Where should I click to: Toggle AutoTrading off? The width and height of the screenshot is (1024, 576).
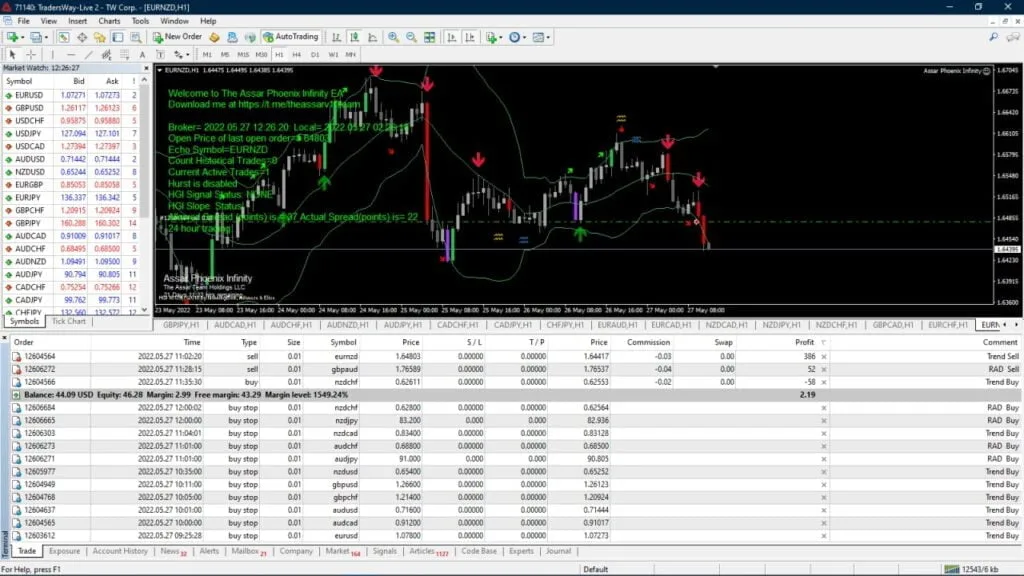288,37
